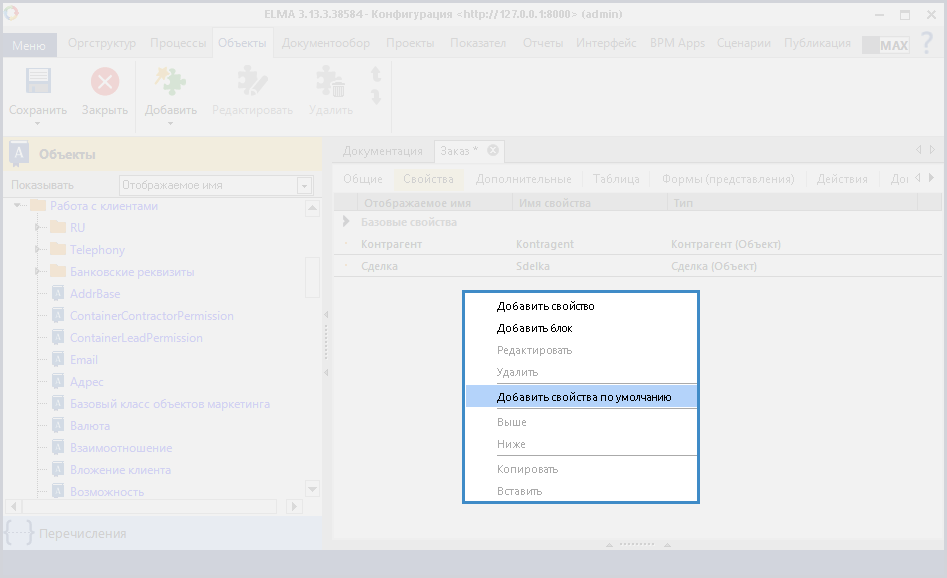The image size is (947, 578).
Task: Click the Меню button
Action: click(29, 45)
